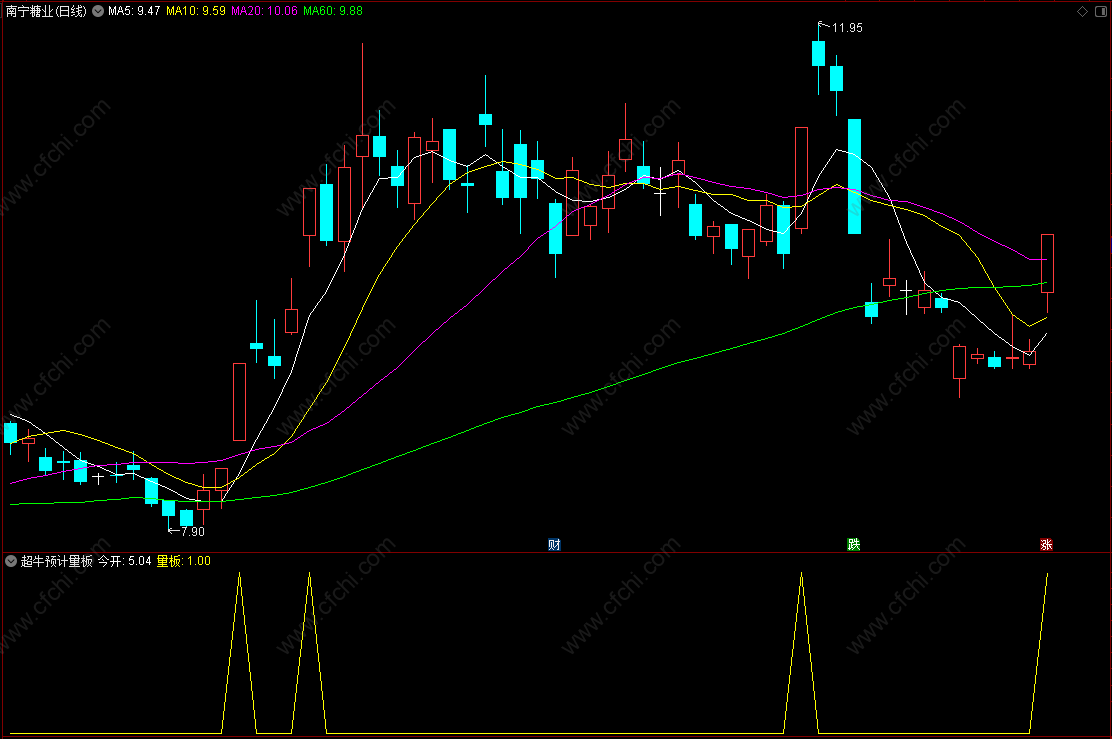Image resolution: width=1112 pixels, height=739 pixels.
Task: Select the MA10: 9.59 label
Action: 196,11
